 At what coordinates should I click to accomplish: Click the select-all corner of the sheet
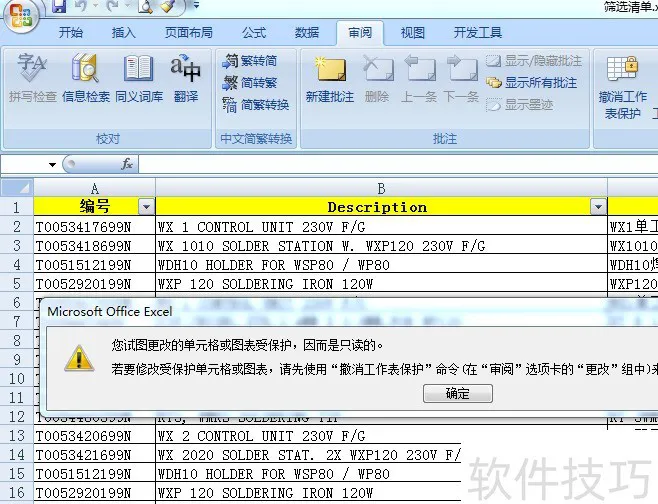click(x=17, y=188)
